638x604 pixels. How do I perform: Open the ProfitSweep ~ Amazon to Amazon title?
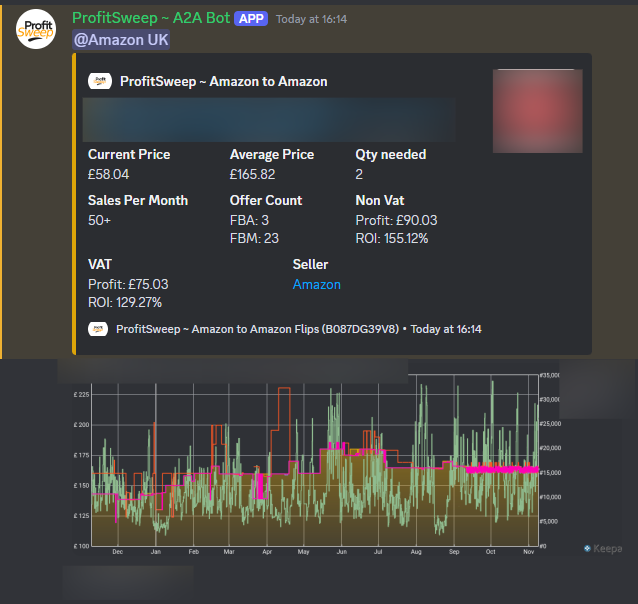pyautogui.click(x=223, y=81)
